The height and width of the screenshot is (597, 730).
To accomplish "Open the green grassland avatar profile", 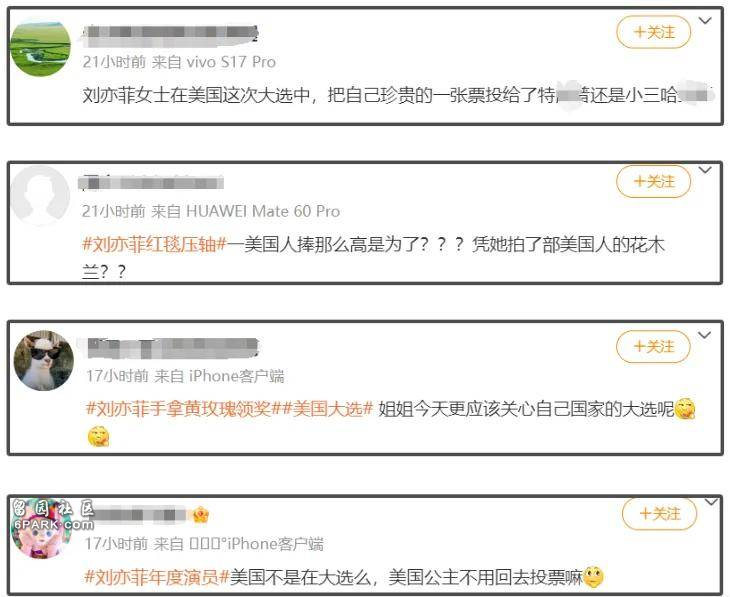I will click(x=41, y=47).
